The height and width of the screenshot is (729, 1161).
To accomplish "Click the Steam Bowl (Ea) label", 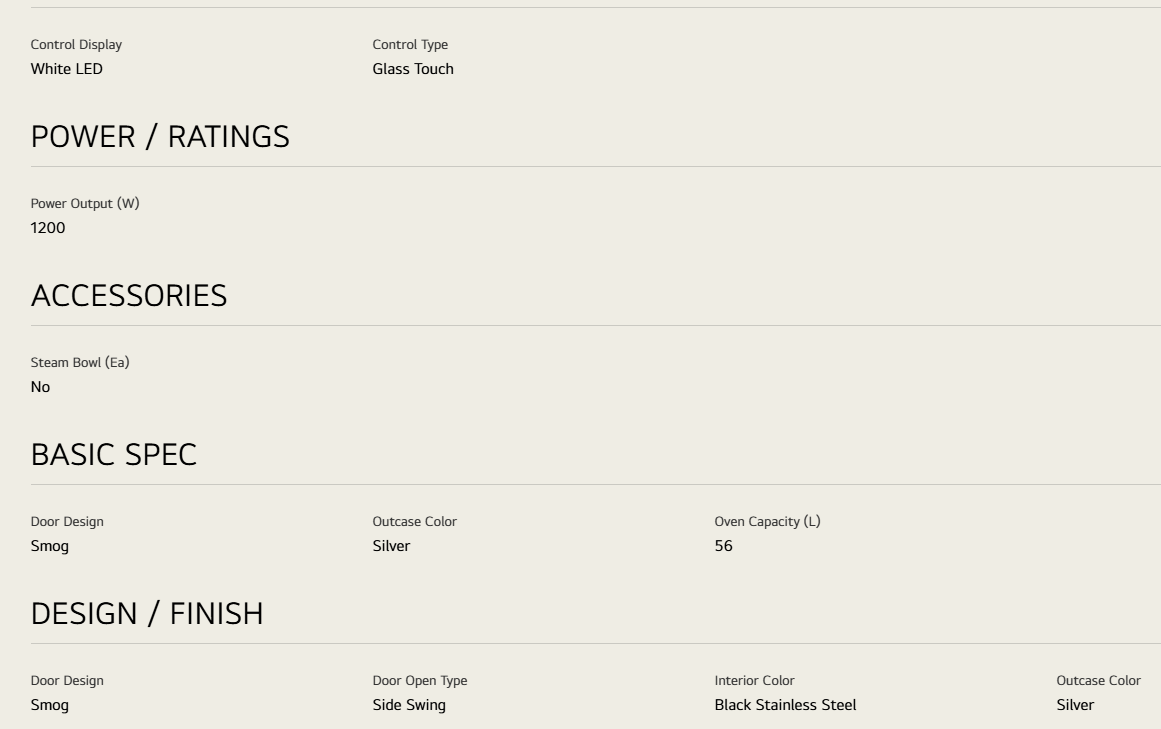I will tap(80, 363).
